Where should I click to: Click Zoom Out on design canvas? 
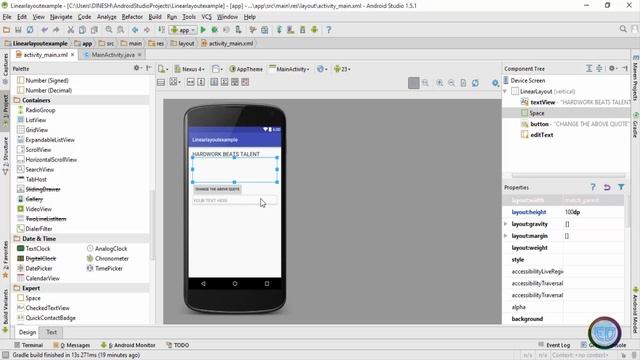[x=451, y=83]
